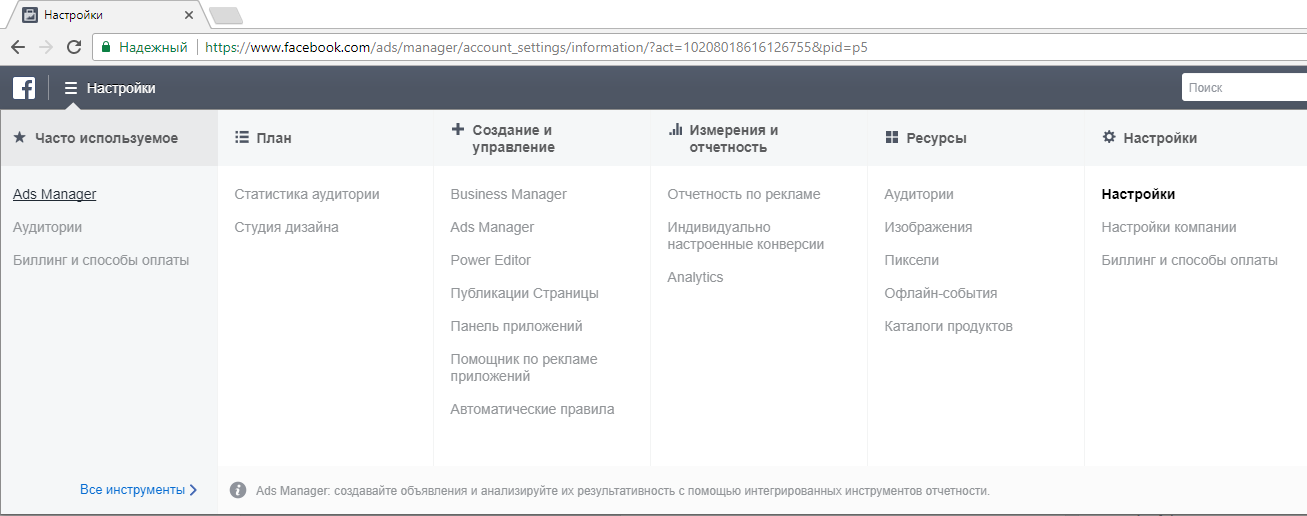Open Аудитории under Часто используемое
The image size is (1307, 516).
[47, 227]
